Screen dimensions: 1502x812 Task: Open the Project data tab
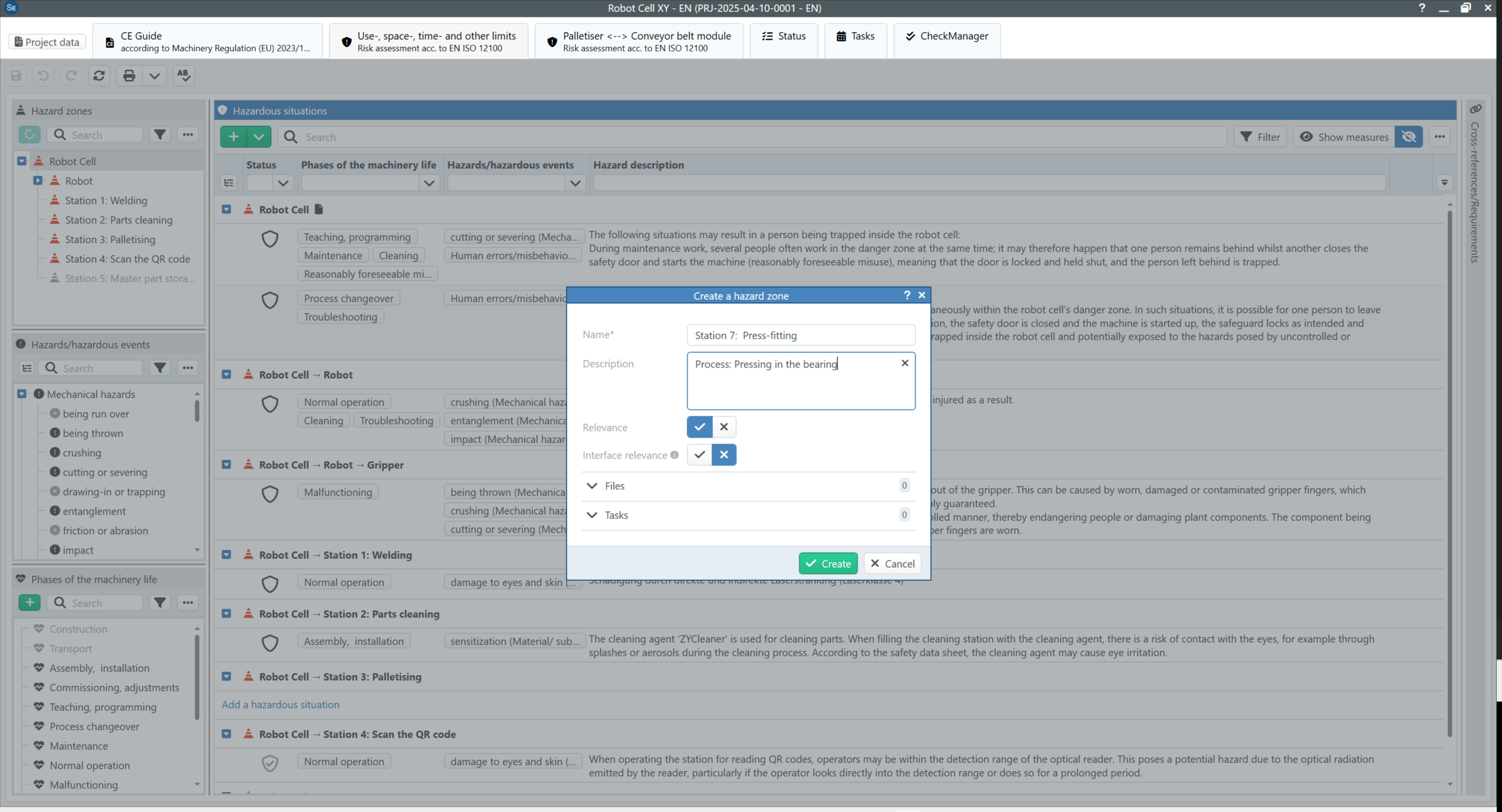click(x=47, y=42)
